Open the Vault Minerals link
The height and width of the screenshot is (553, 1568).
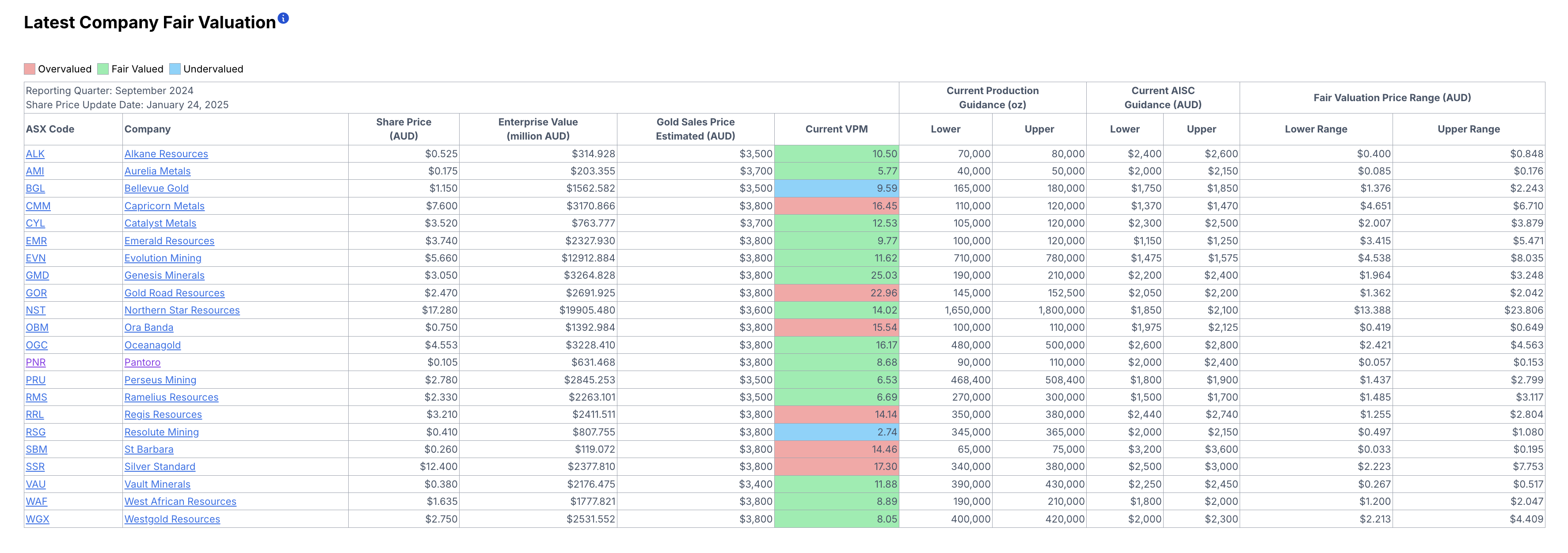(x=157, y=484)
